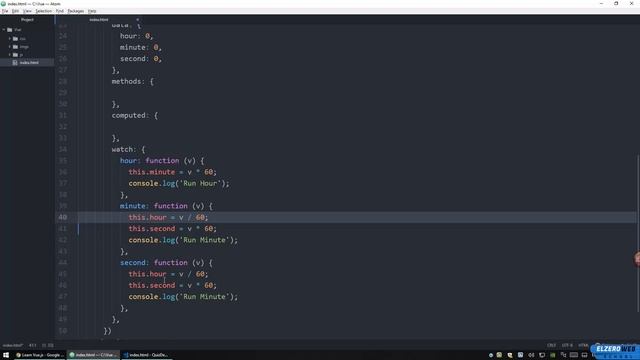Collapse the Vue root folder arrow
This screenshot has height=360, width=640.
[x=4, y=30]
